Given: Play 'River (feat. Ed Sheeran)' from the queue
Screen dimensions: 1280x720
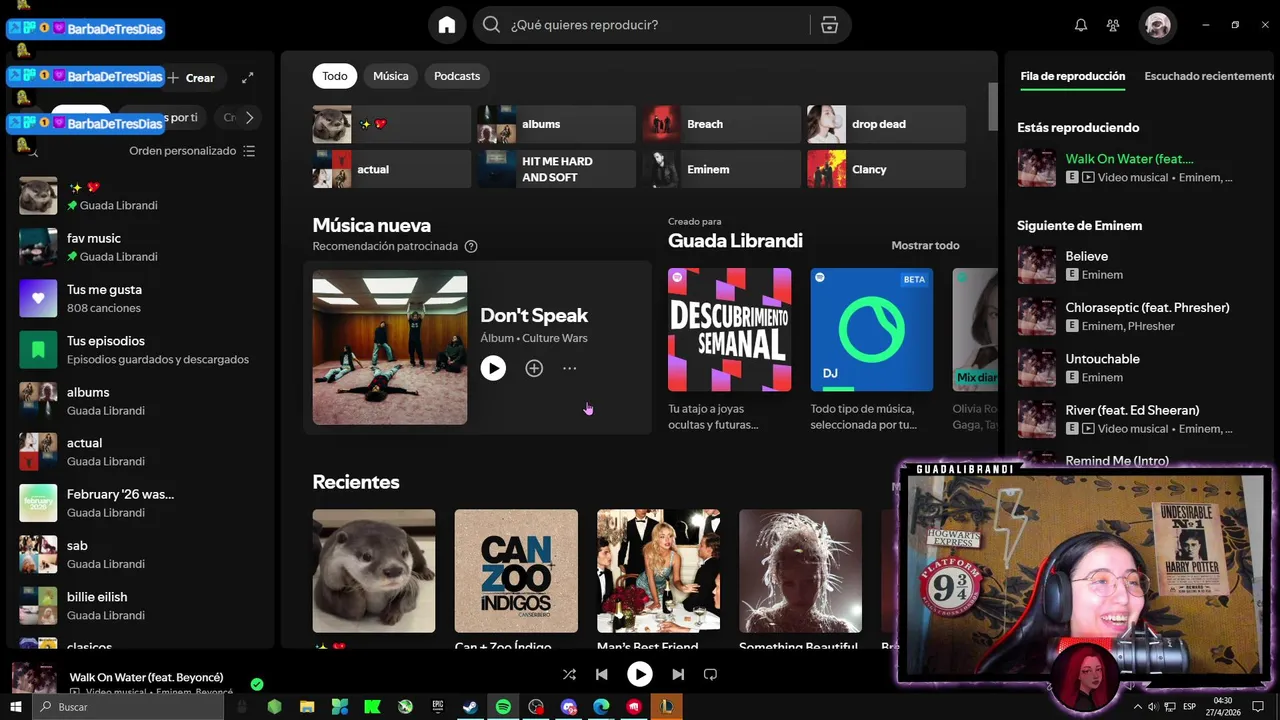Looking at the screenshot, I should [x=1138, y=418].
